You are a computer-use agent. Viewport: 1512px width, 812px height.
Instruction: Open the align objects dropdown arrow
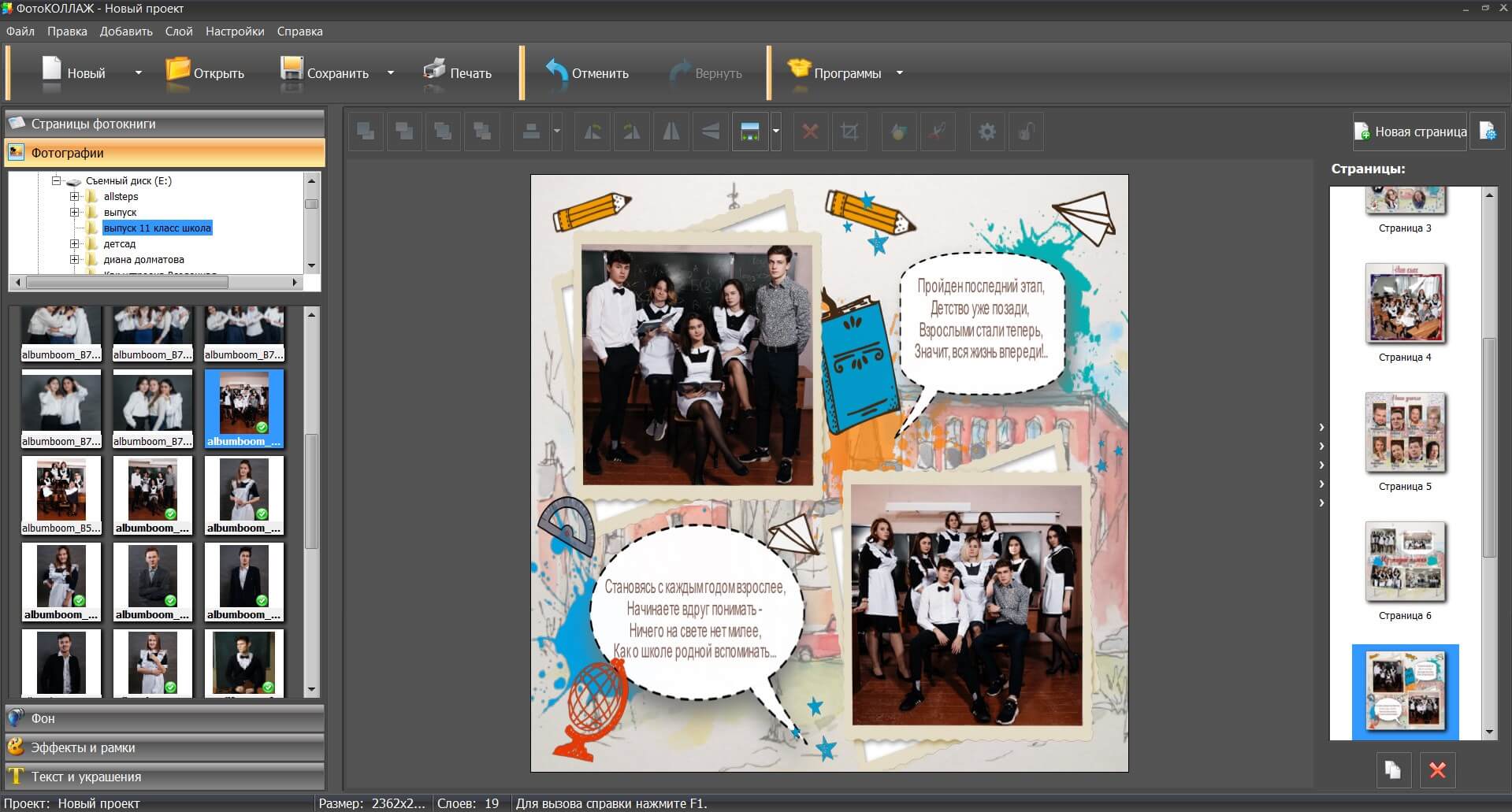tap(557, 132)
